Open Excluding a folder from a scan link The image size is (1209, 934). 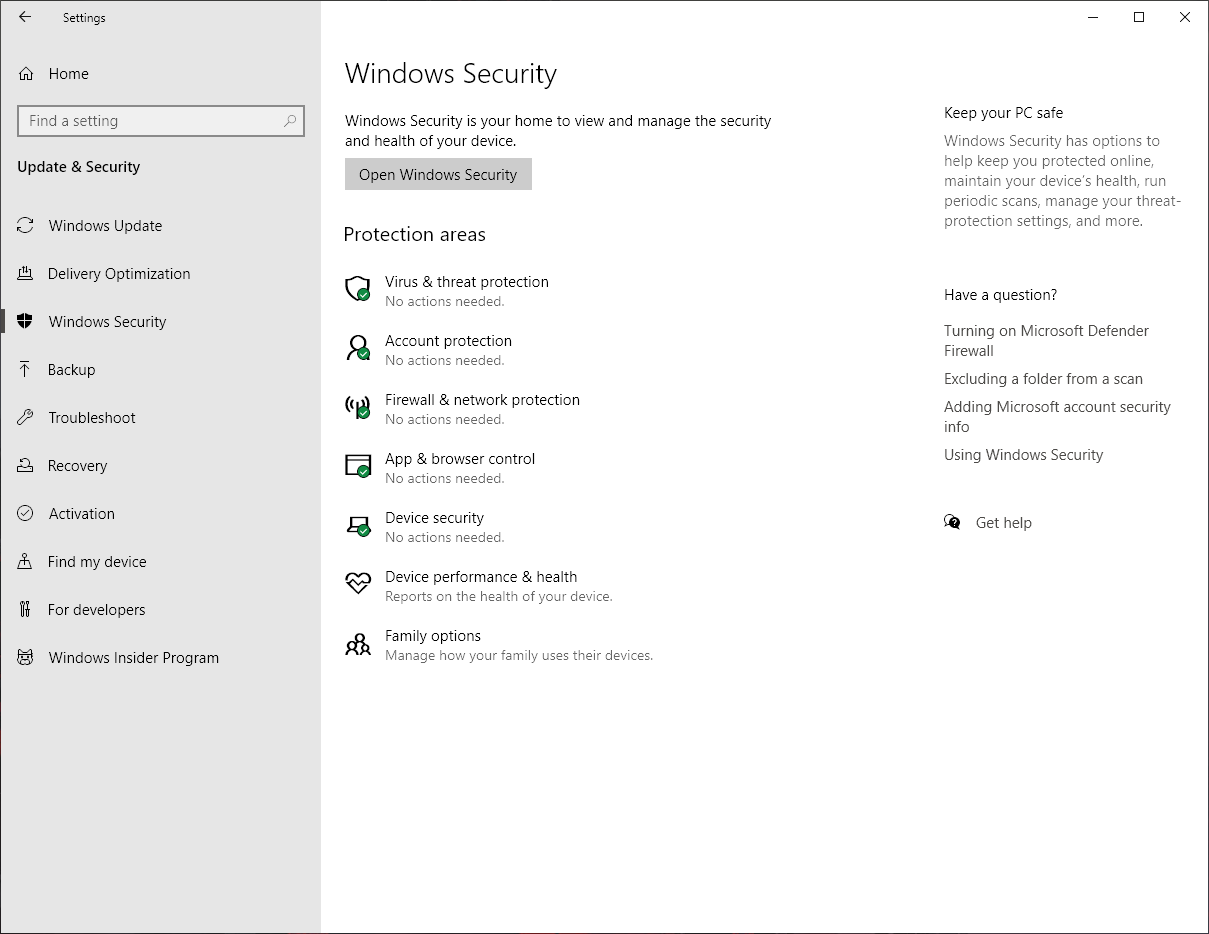pyautogui.click(x=1043, y=379)
